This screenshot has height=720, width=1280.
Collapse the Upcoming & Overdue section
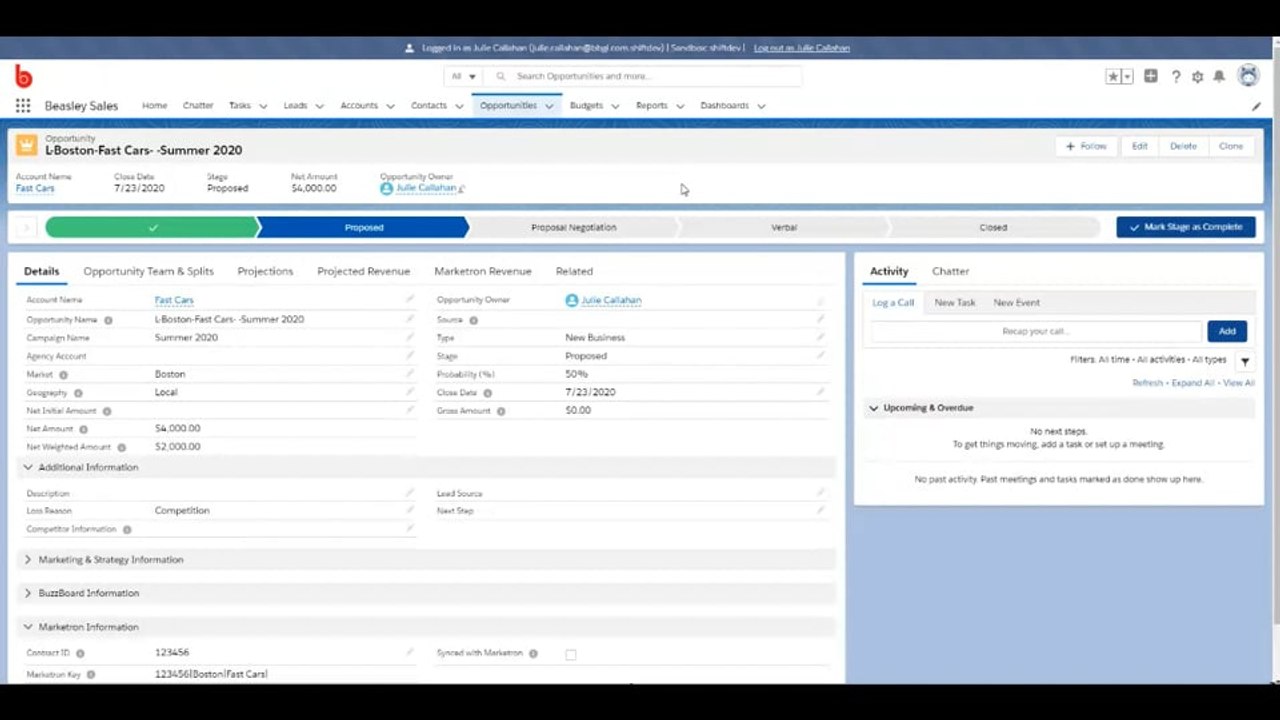[x=874, y=408]
